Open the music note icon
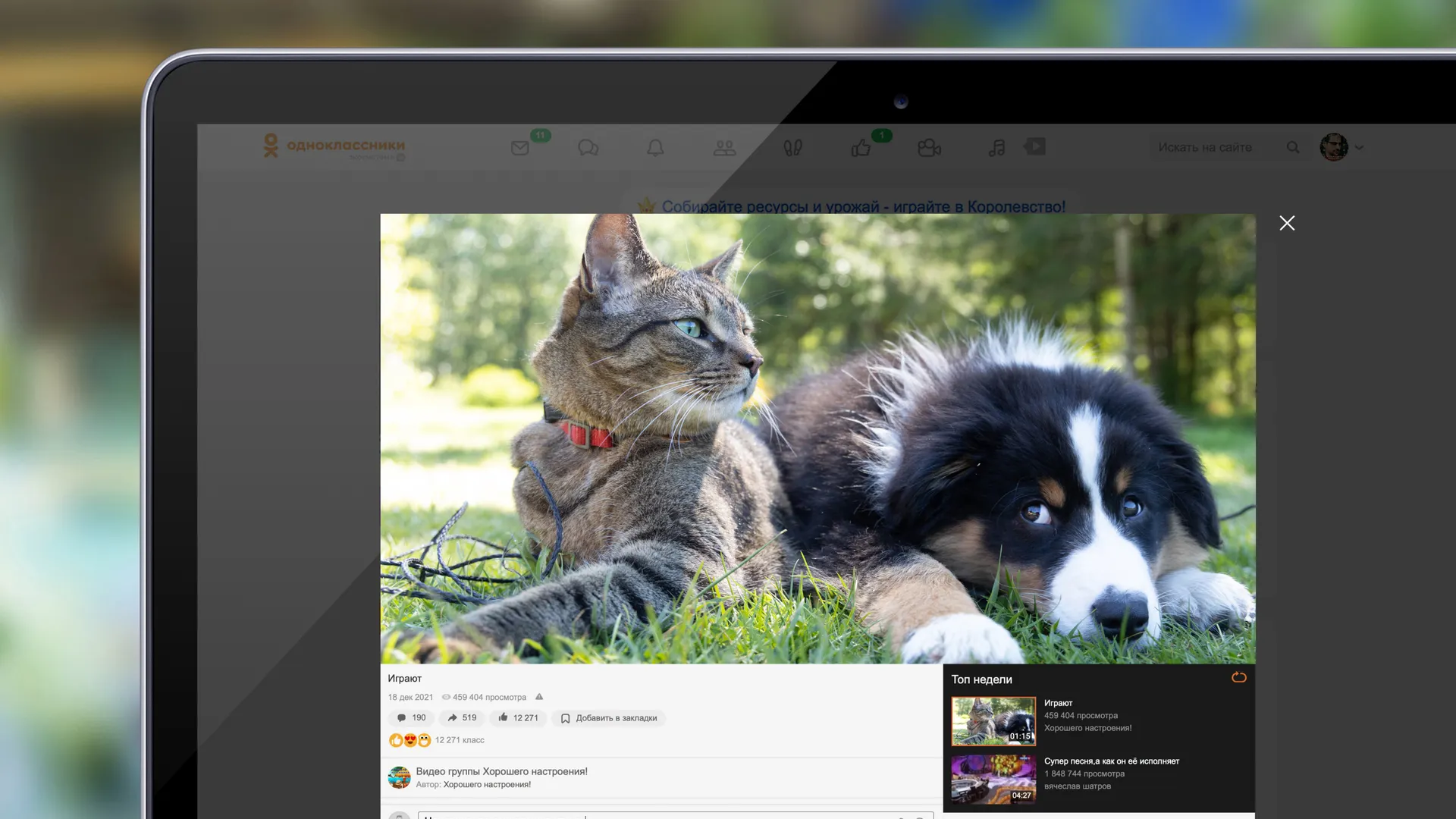This screenshot has height=819, width=1456. (x=996, y=148)
